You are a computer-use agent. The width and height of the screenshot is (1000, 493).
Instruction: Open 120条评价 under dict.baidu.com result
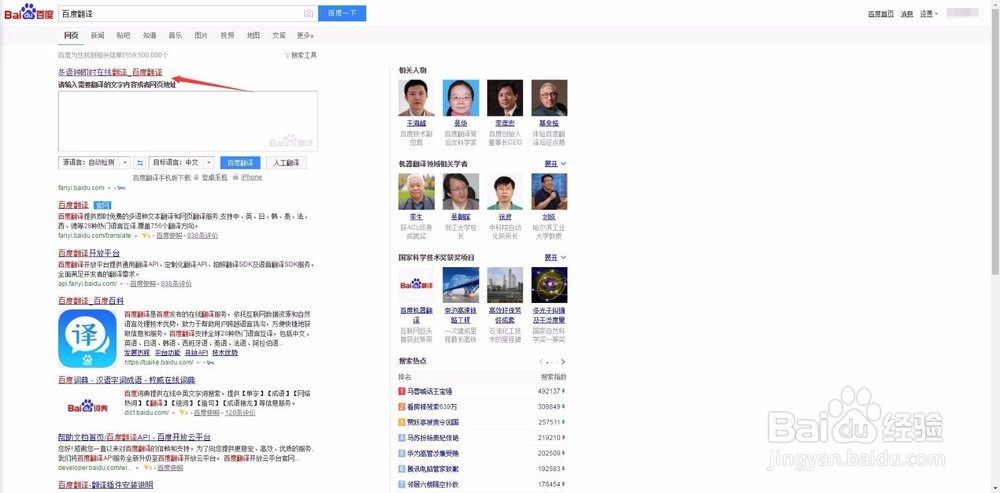(241, 413)
